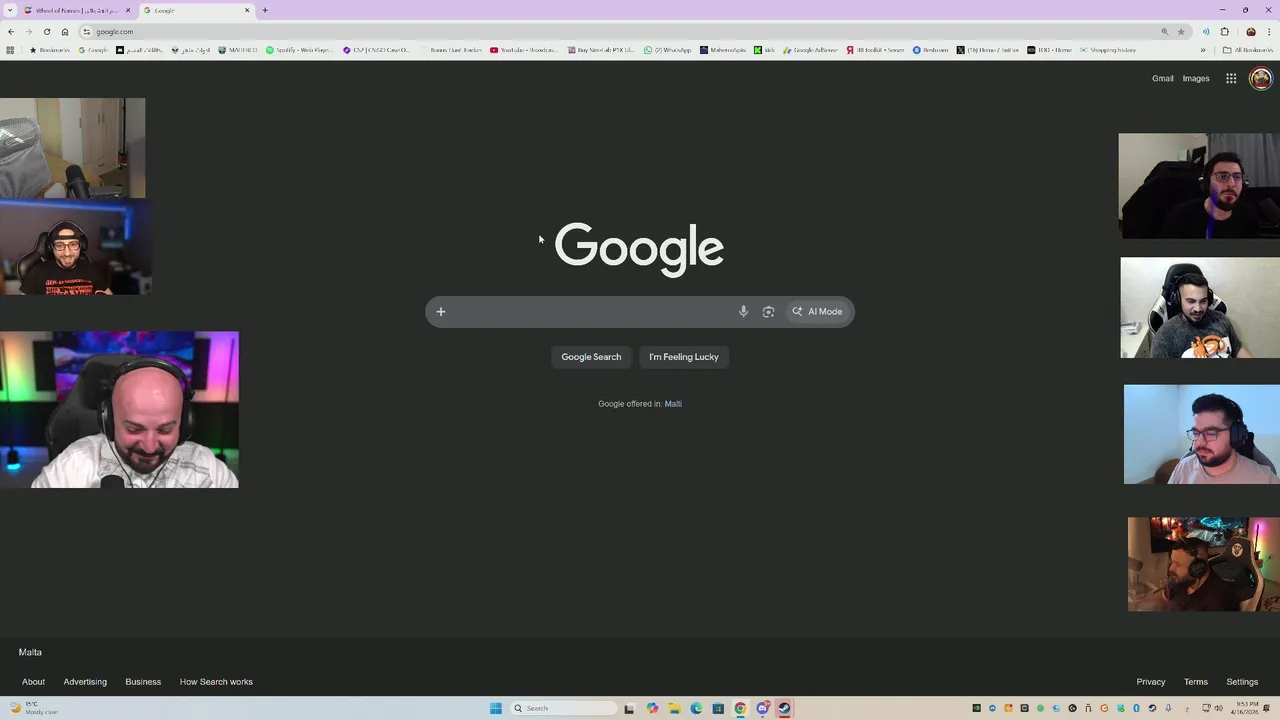This screenshot has width=1280, height=720.
Task: Select the Google tab
Action: tap(196, 10)
